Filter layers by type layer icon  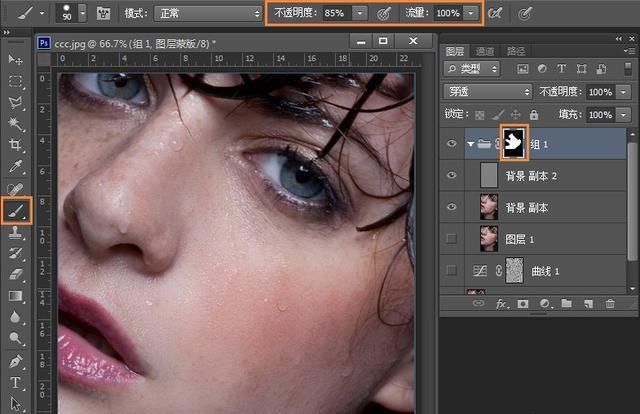(562, 69)
